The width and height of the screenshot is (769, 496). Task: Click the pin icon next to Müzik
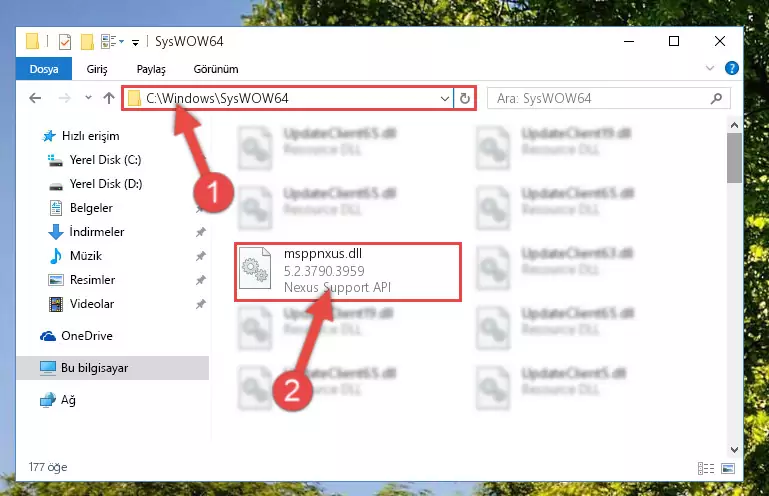click(x=201, y=256)
